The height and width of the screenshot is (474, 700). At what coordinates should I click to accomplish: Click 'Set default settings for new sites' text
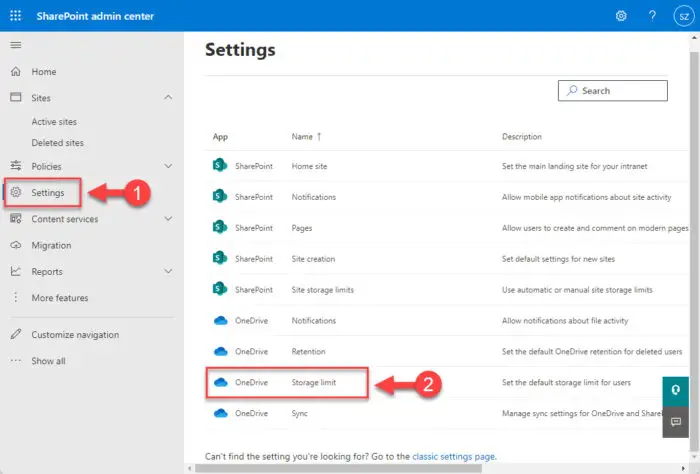[x=558, y=259]
